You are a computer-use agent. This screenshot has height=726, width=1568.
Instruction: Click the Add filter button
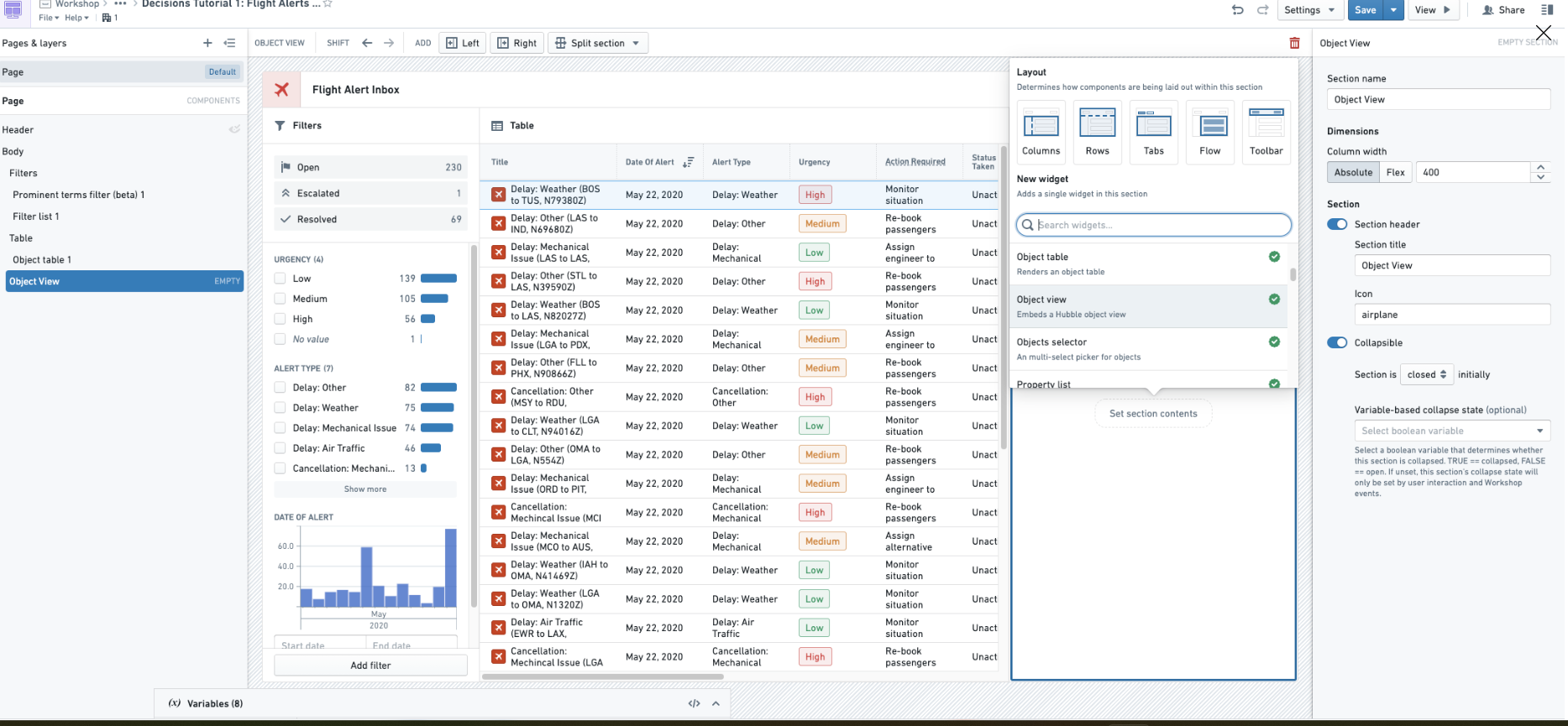pyautogui.click(x=370, y=666)
